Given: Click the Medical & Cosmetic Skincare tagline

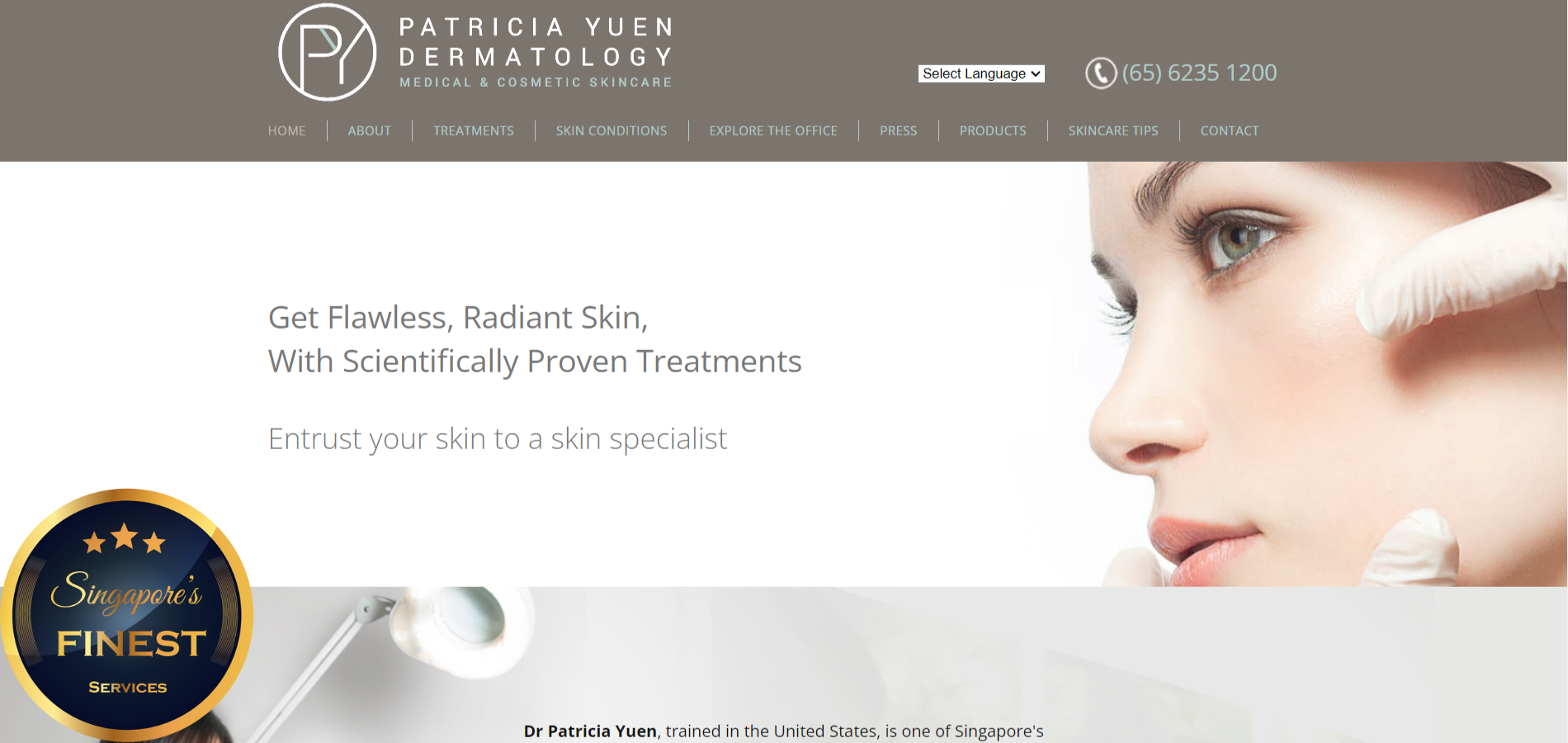Looking at the screenshot, I should (x=536, y=83).
